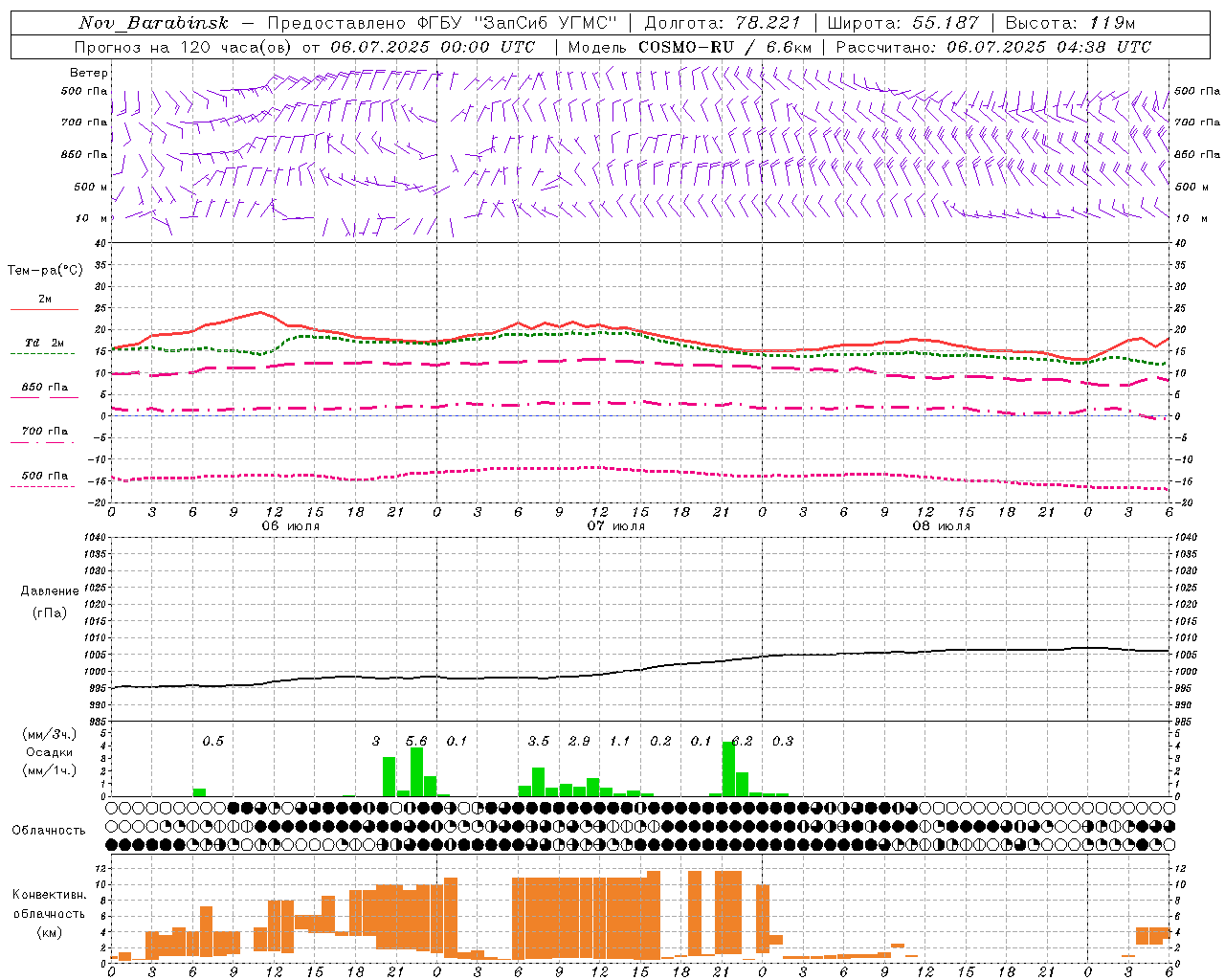Click the station name Nov_Barabinsk

[x=153, y=23]
